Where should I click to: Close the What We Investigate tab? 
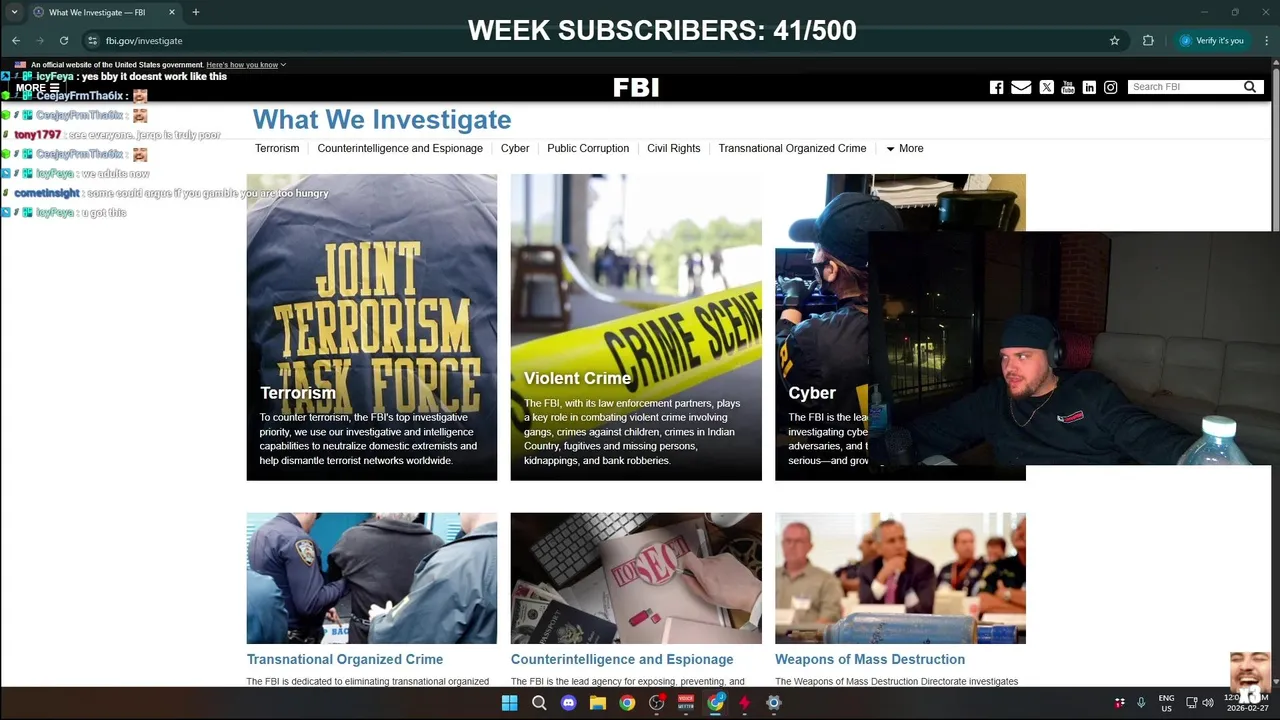[172, 12]
